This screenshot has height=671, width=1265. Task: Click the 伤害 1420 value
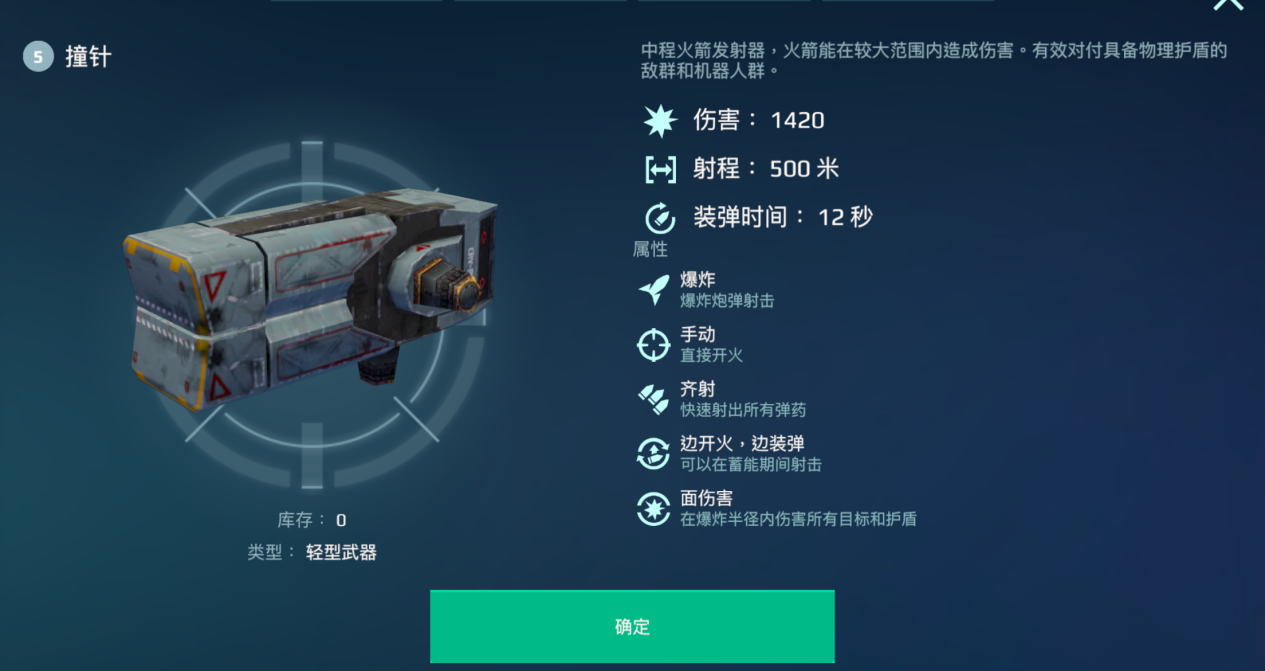coord(797,120)
